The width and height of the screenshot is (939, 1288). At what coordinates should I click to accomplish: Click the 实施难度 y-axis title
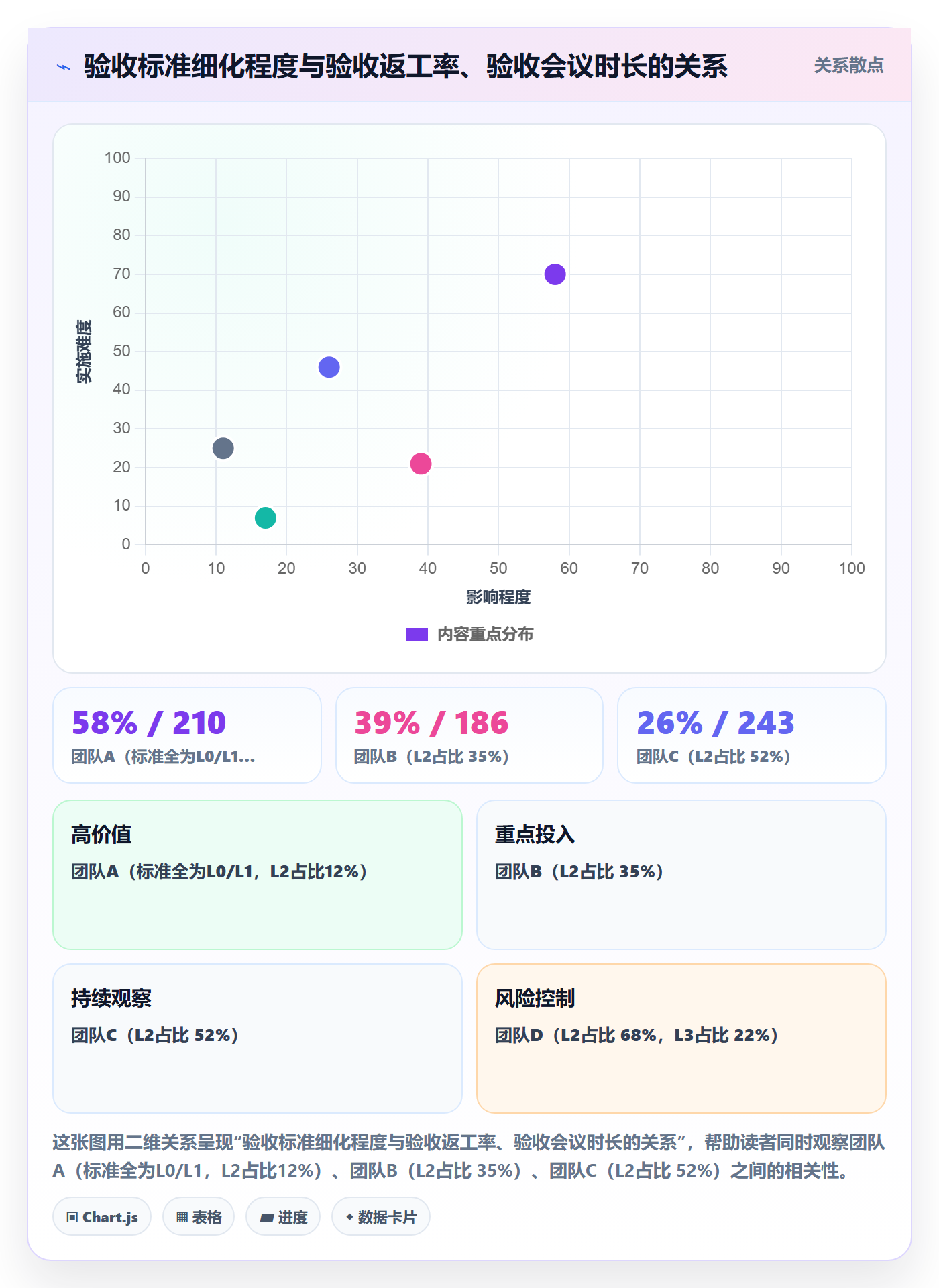84,352
